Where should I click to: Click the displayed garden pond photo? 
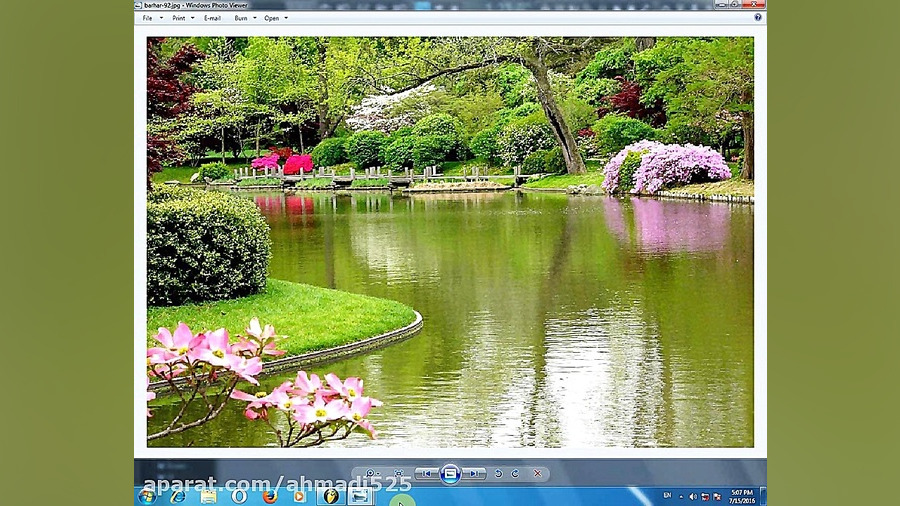click(450, 242)
